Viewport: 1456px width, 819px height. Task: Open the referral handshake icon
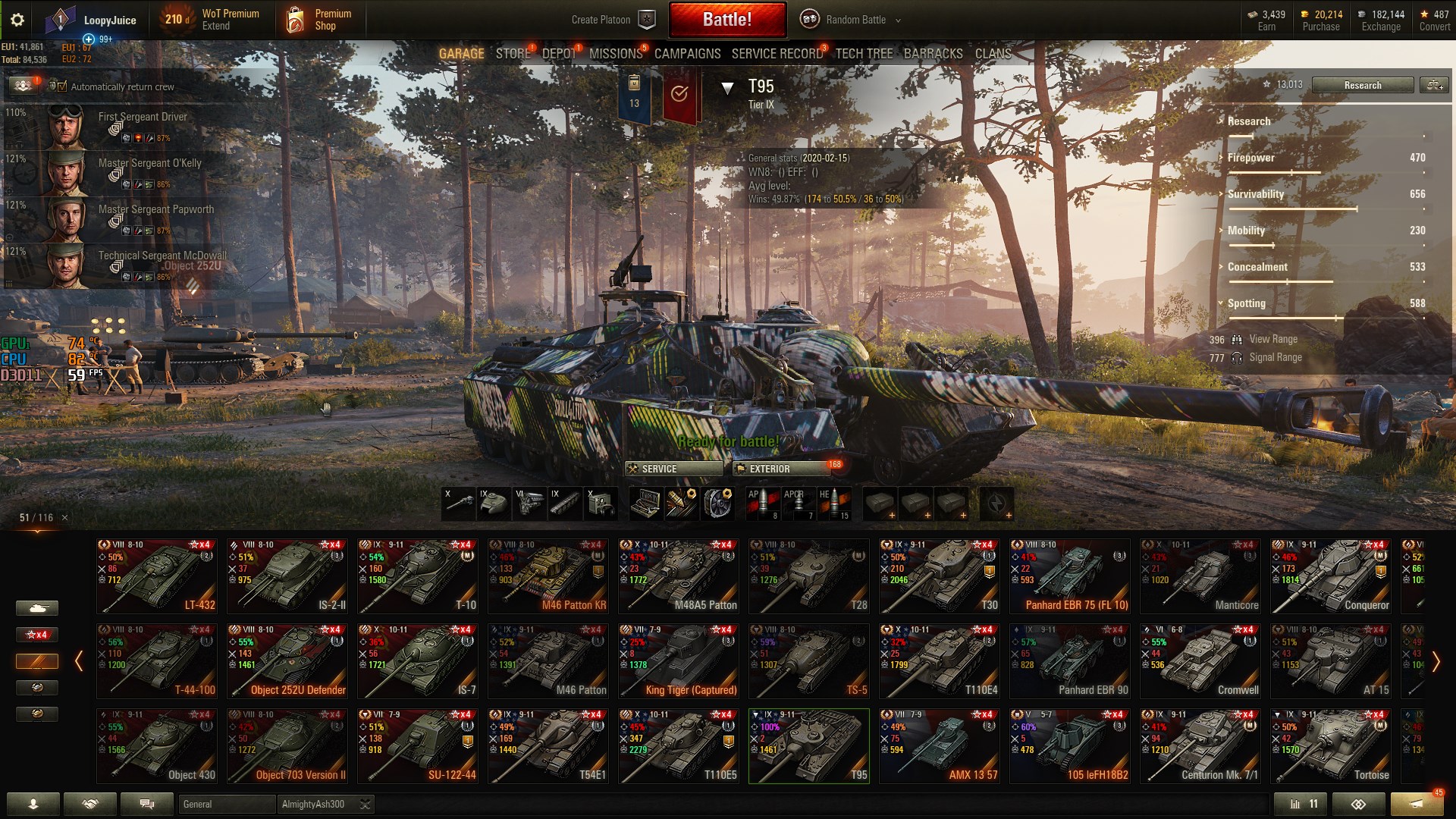[90, 804]
